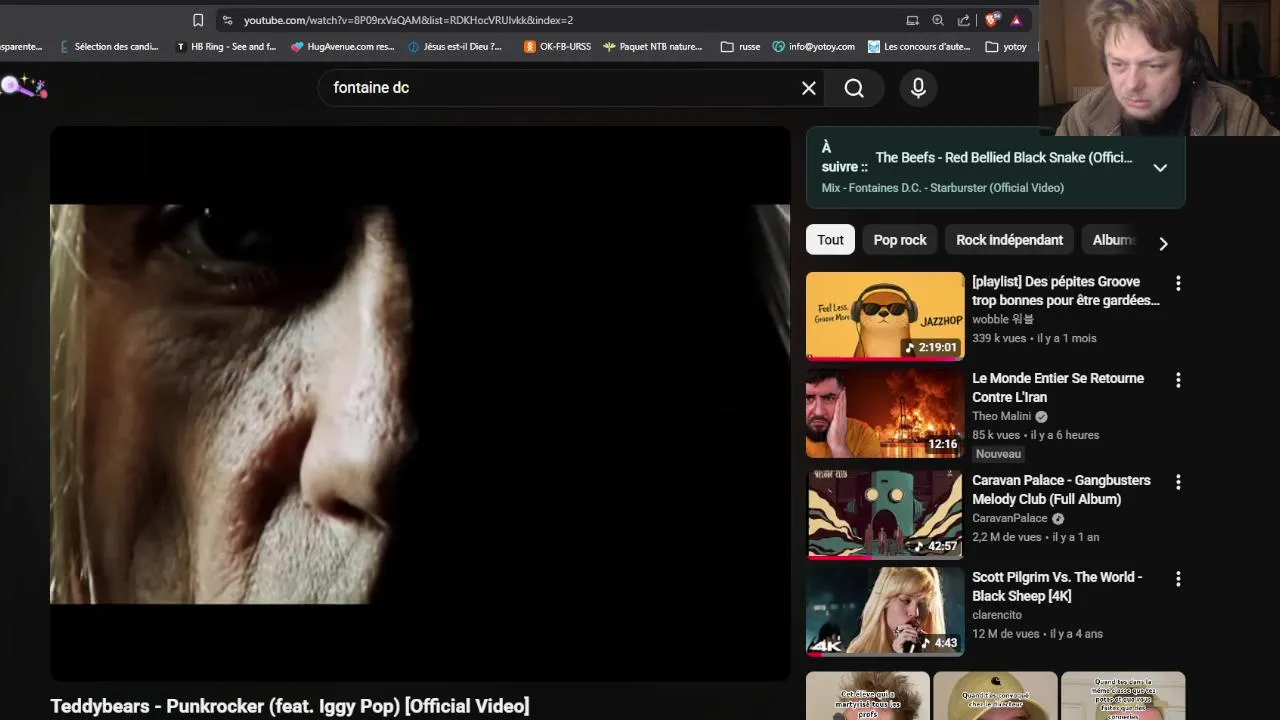
Task: Open the JAZZHOP groove playlist thumbnail
Action: pos(885,316)
